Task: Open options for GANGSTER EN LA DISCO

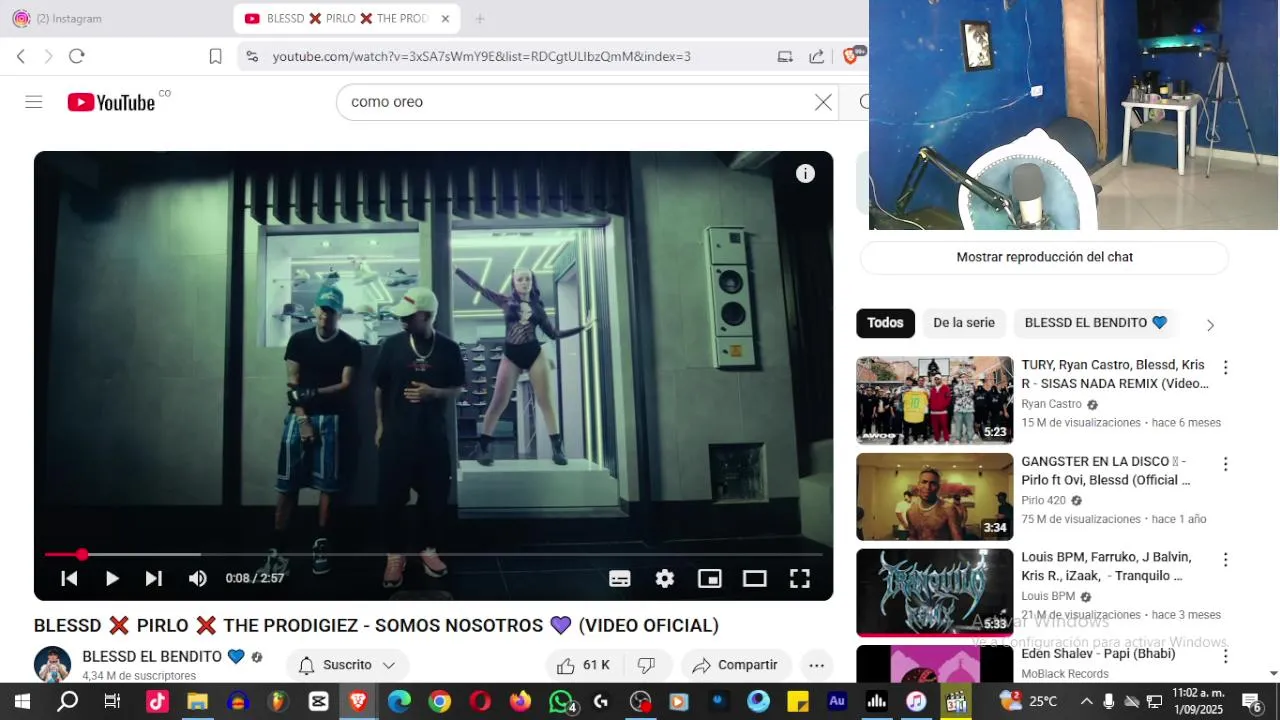Action: click(1225, 464)
